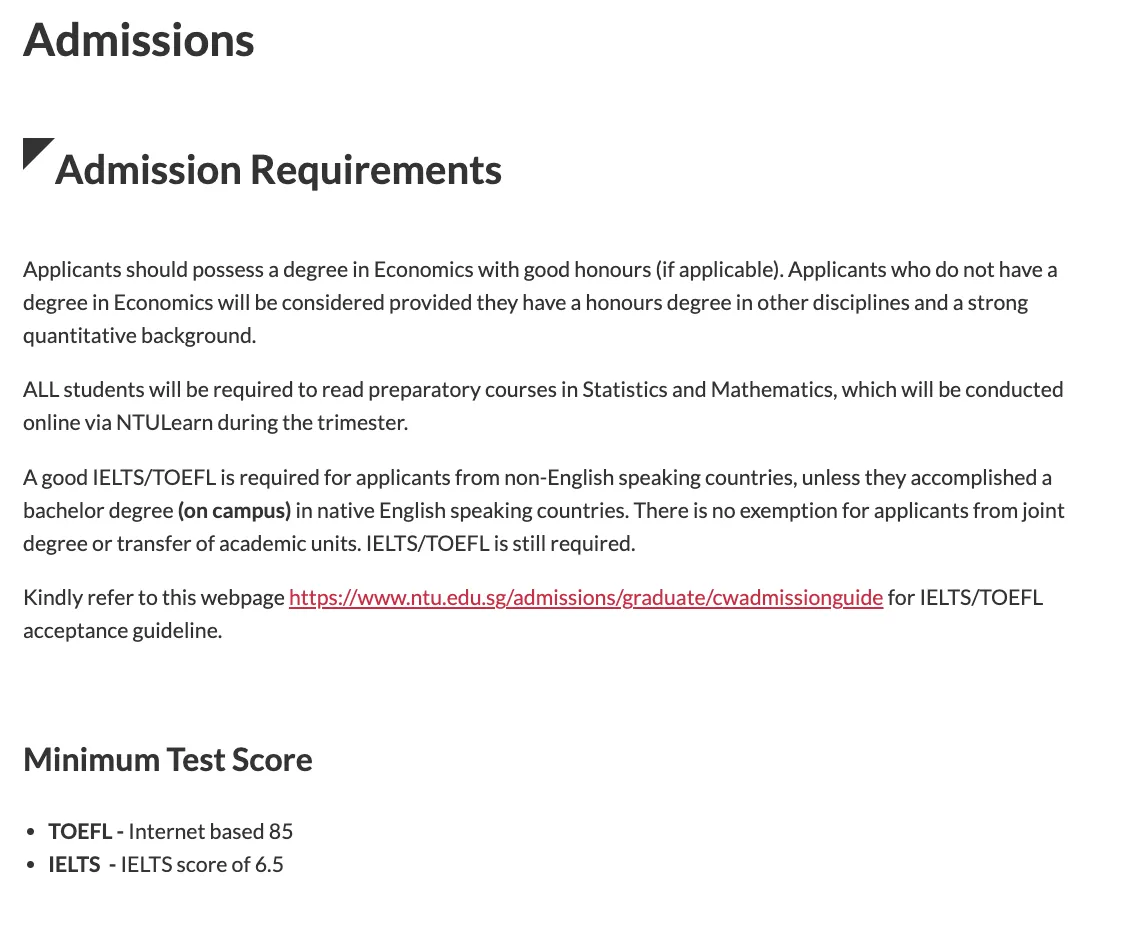Click the triangle icon beside Admission Requirements

pyautogui.click(x=35, y=151)
